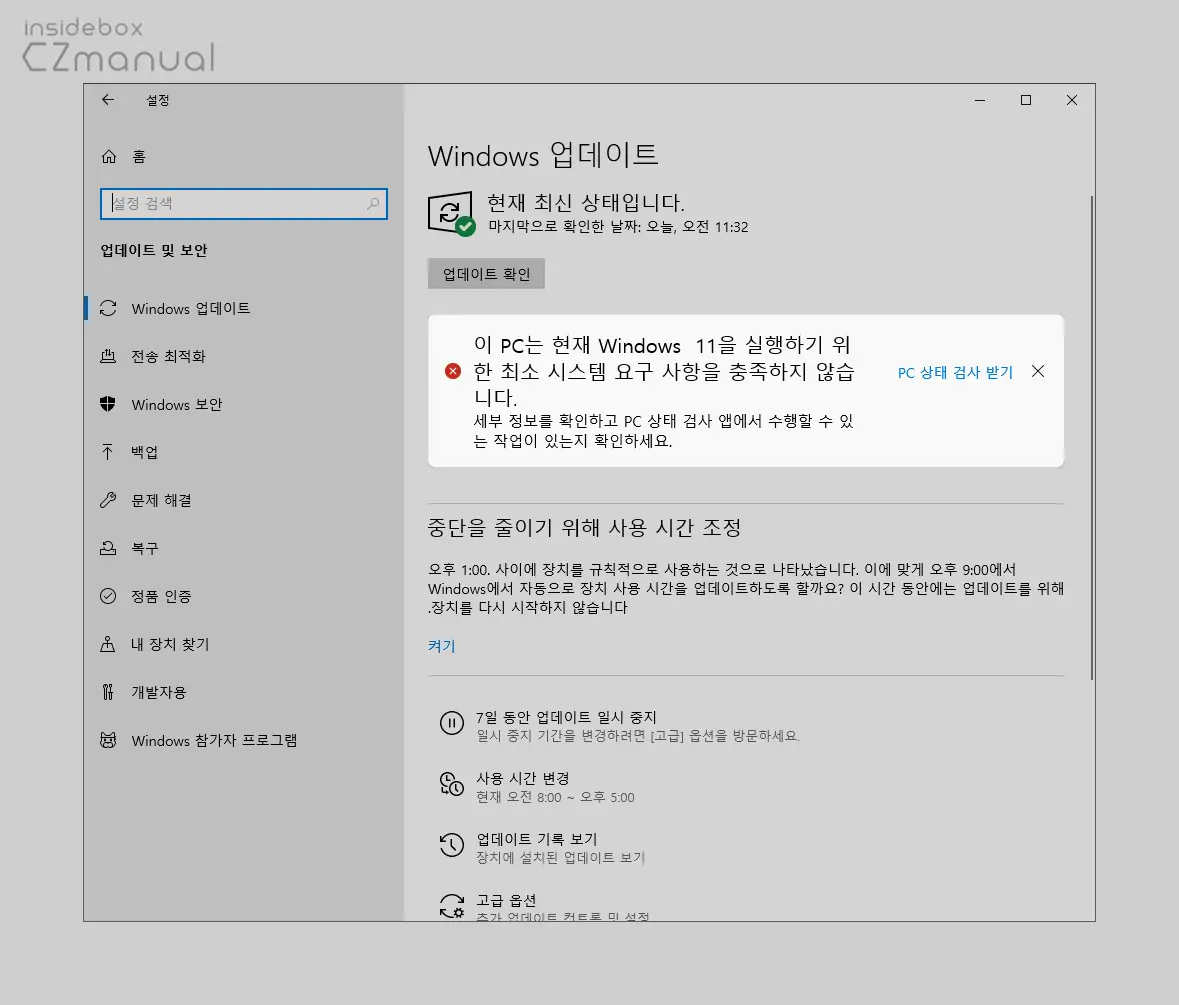The image size is (1179, 1005).
Task: Click gear-sync icon for 고급 옵션
Action: click(451, 906)
